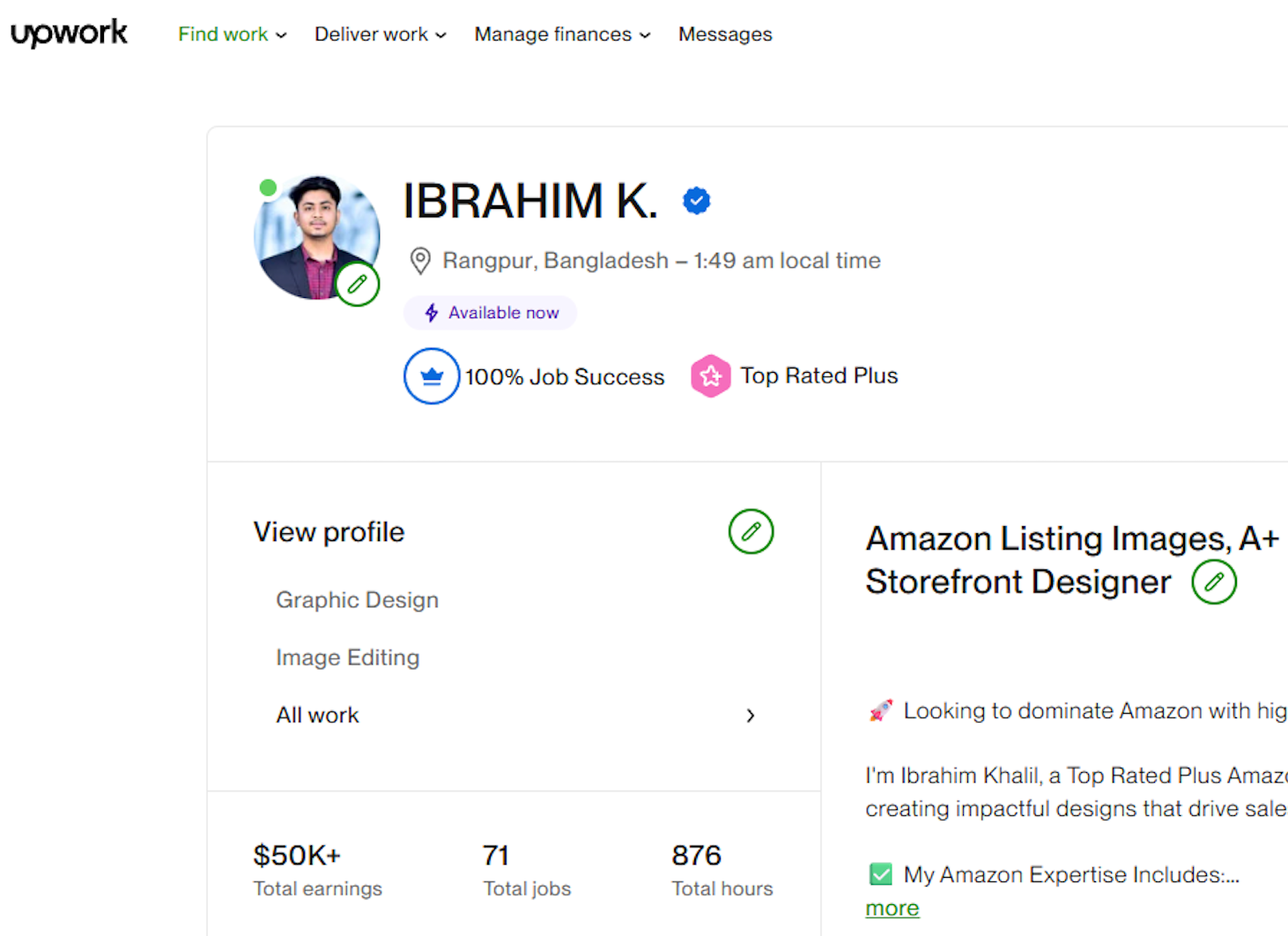Image resolution: width=1288 pixels, height=936 pixels.
Task: Click the IBRAHIM K. name heading
Action: point(530,201)
